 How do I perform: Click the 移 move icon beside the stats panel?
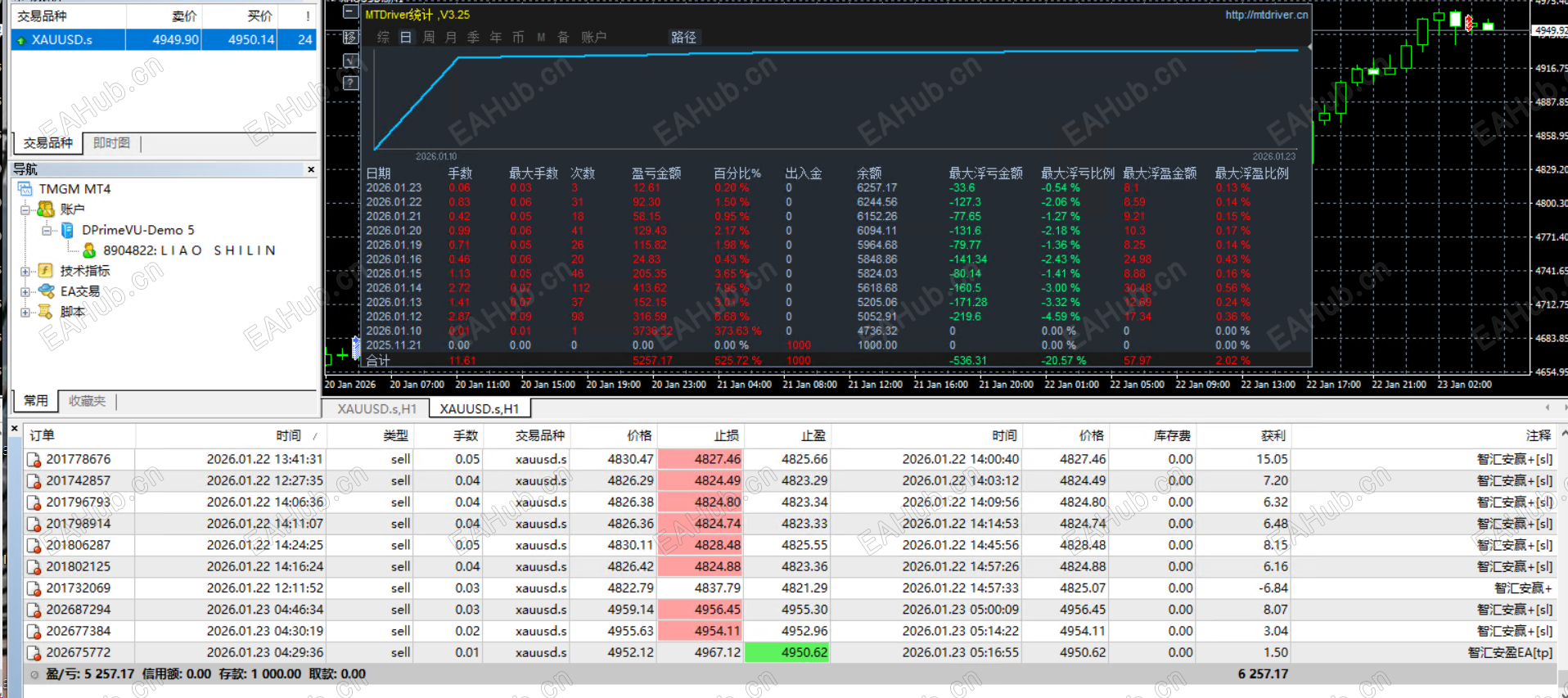[x=350, y=37]
